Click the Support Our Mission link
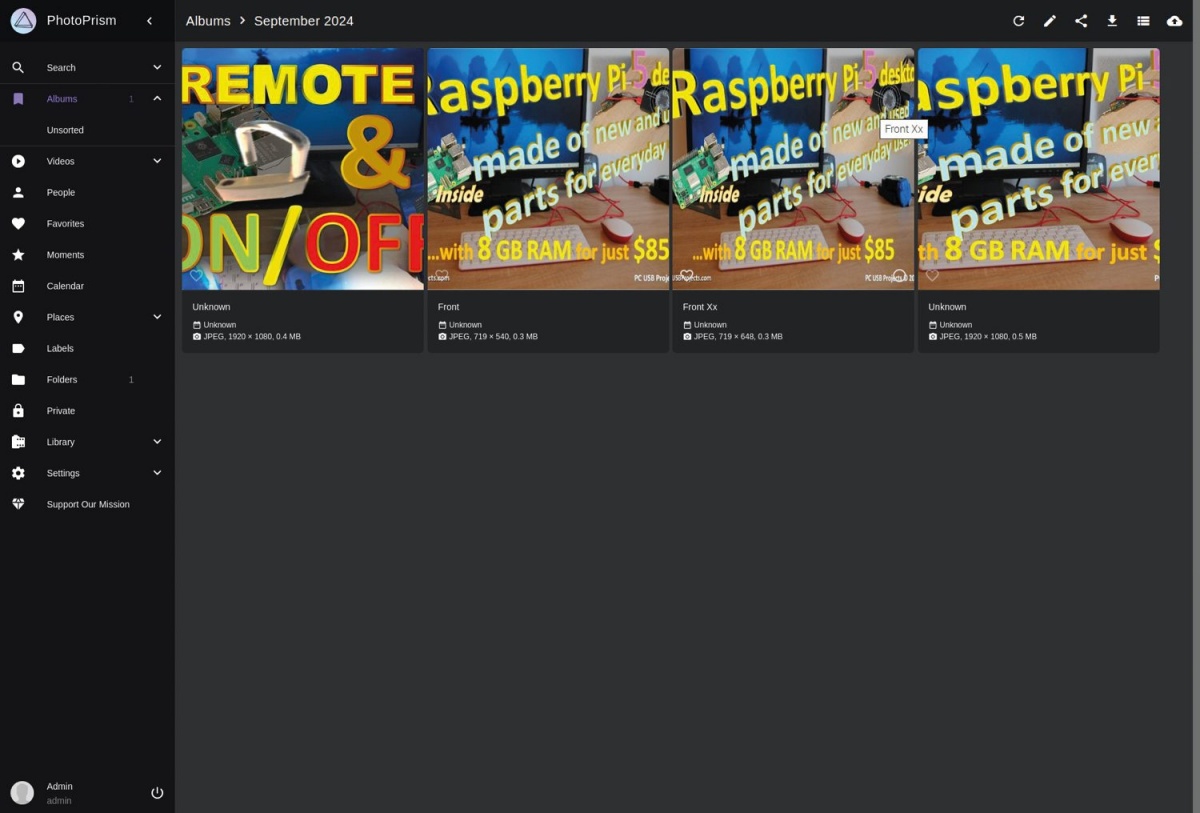The height and width of the screenshot is (813, 1200). (88, 504)
